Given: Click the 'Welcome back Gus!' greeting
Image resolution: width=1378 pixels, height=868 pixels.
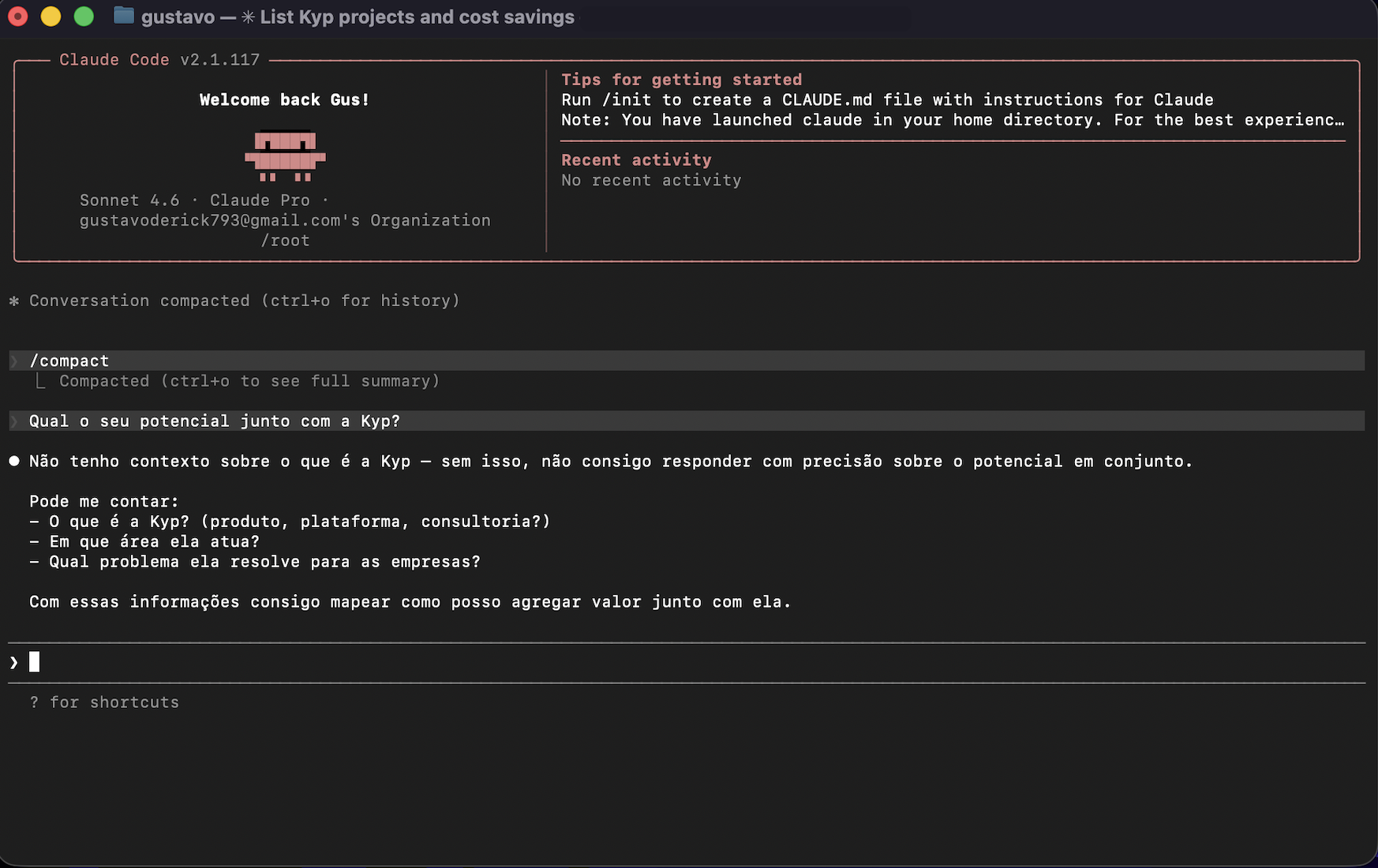Looking at the screenshot, I should (x=284, y=100).
